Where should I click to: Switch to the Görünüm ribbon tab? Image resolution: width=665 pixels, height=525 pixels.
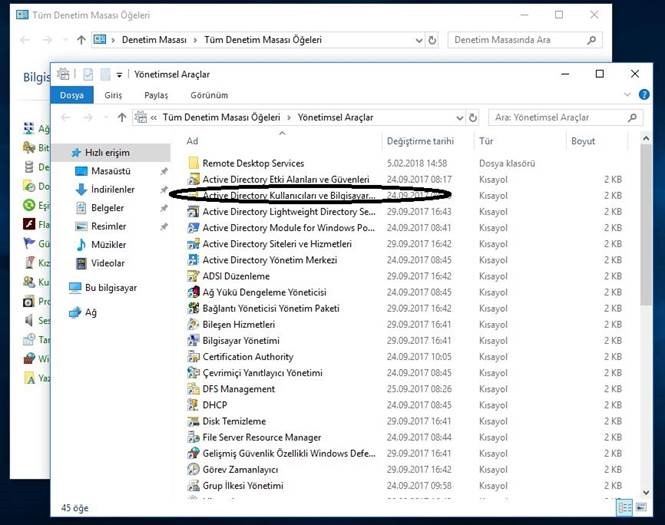209,95
